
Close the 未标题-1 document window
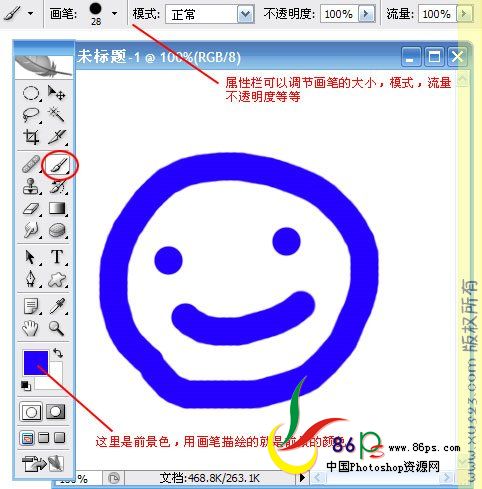(457, 57)
